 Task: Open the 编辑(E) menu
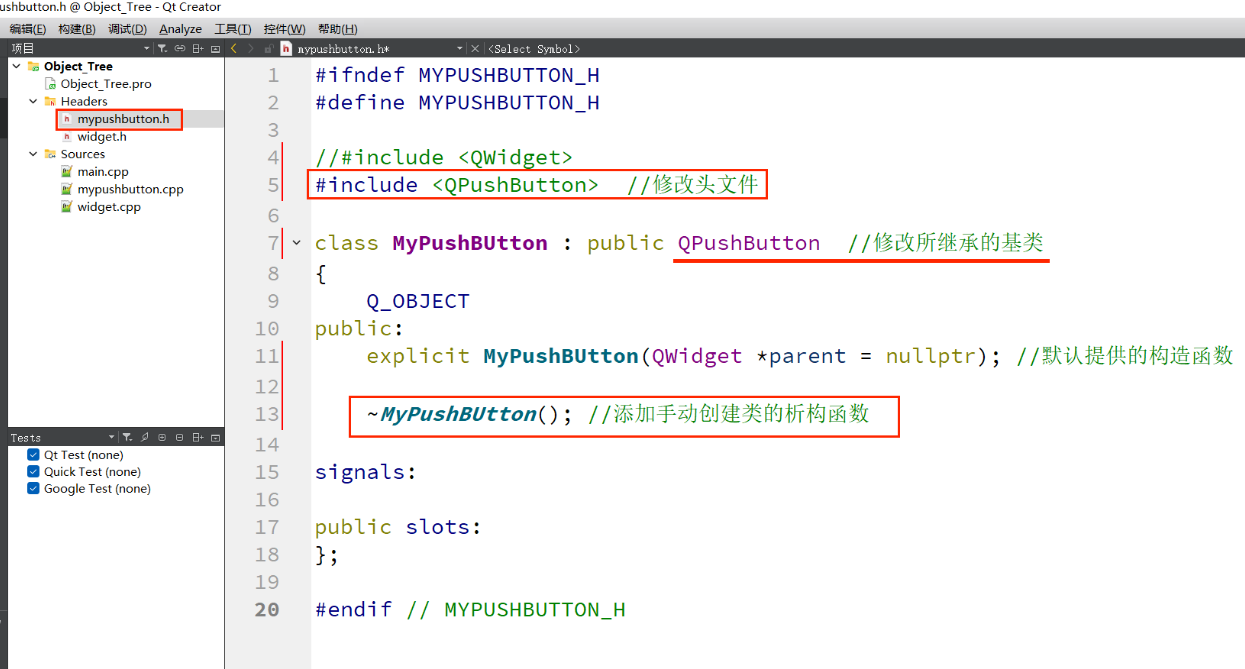pyautogui.click(x=27, y=29)
